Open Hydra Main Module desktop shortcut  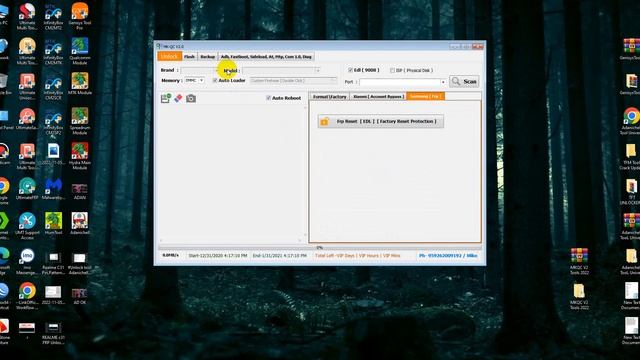click(x=80, y=157)
